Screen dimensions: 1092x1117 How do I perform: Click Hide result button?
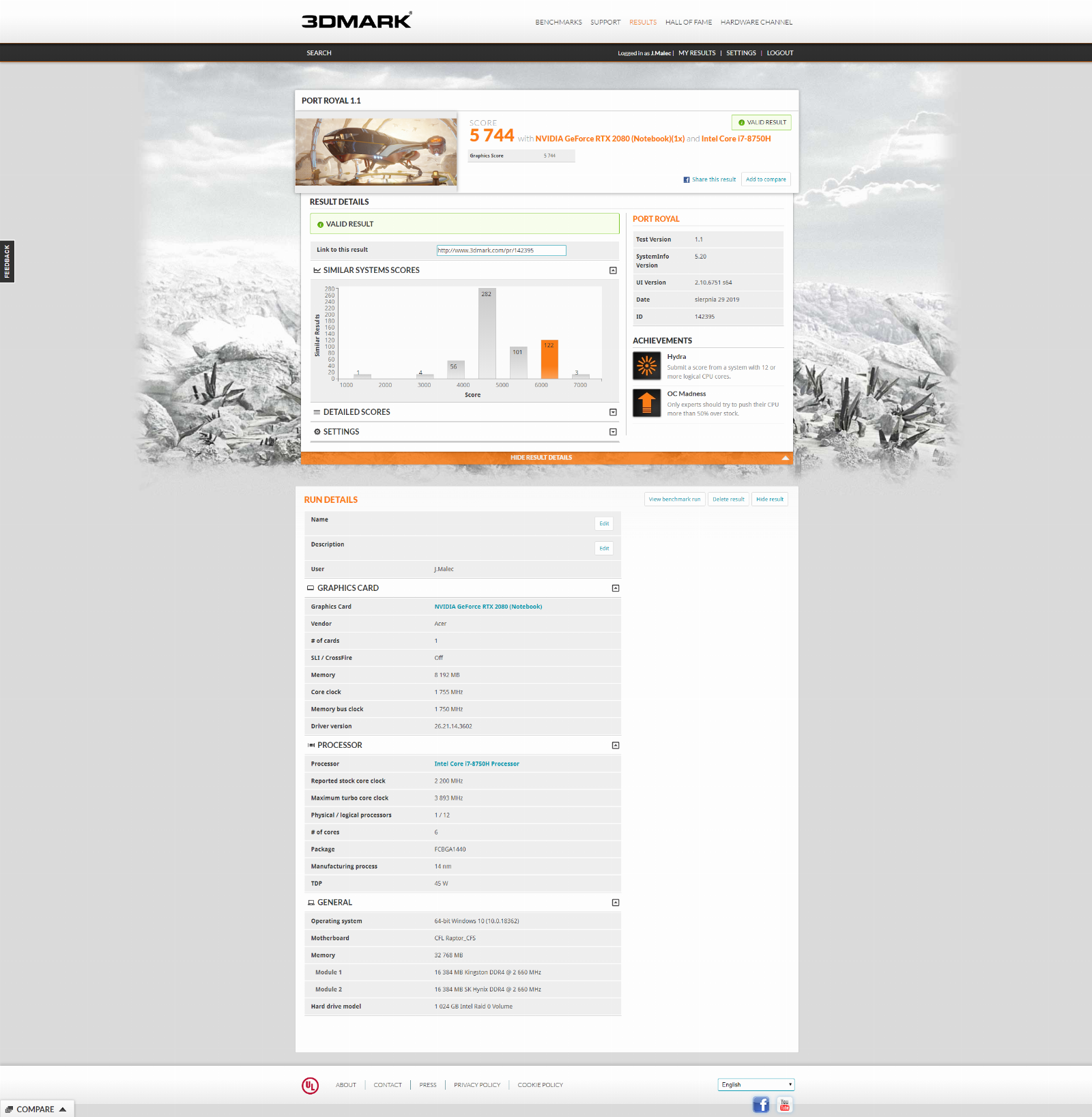(x=770, y=499)
